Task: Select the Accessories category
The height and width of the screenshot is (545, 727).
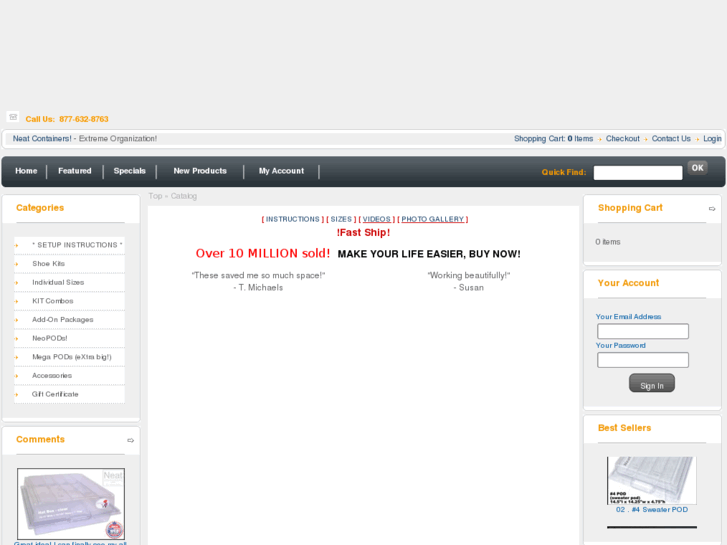Action: [x=52, y=375]
